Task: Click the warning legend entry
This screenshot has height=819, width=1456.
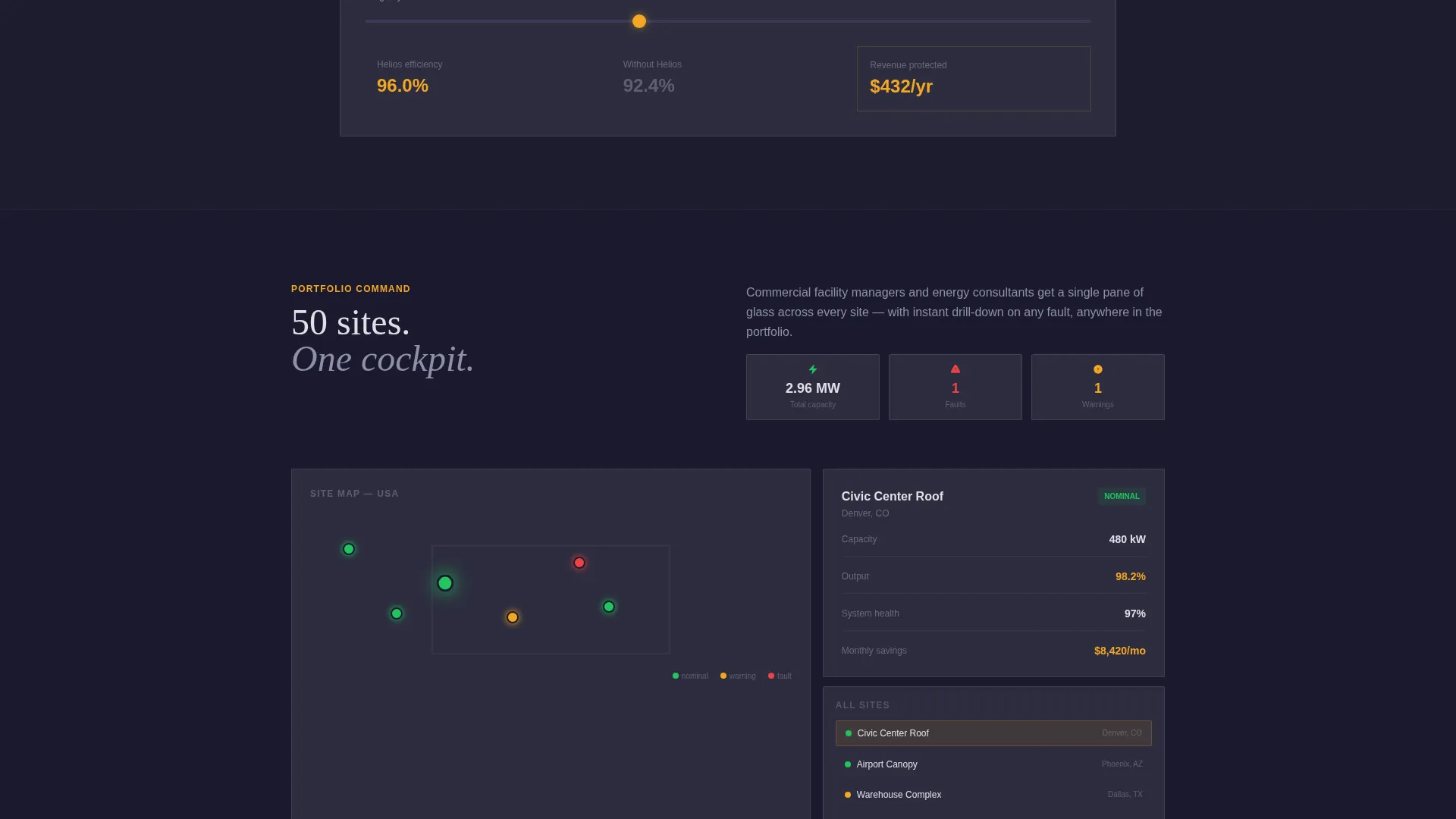Action: click(738, 676)
